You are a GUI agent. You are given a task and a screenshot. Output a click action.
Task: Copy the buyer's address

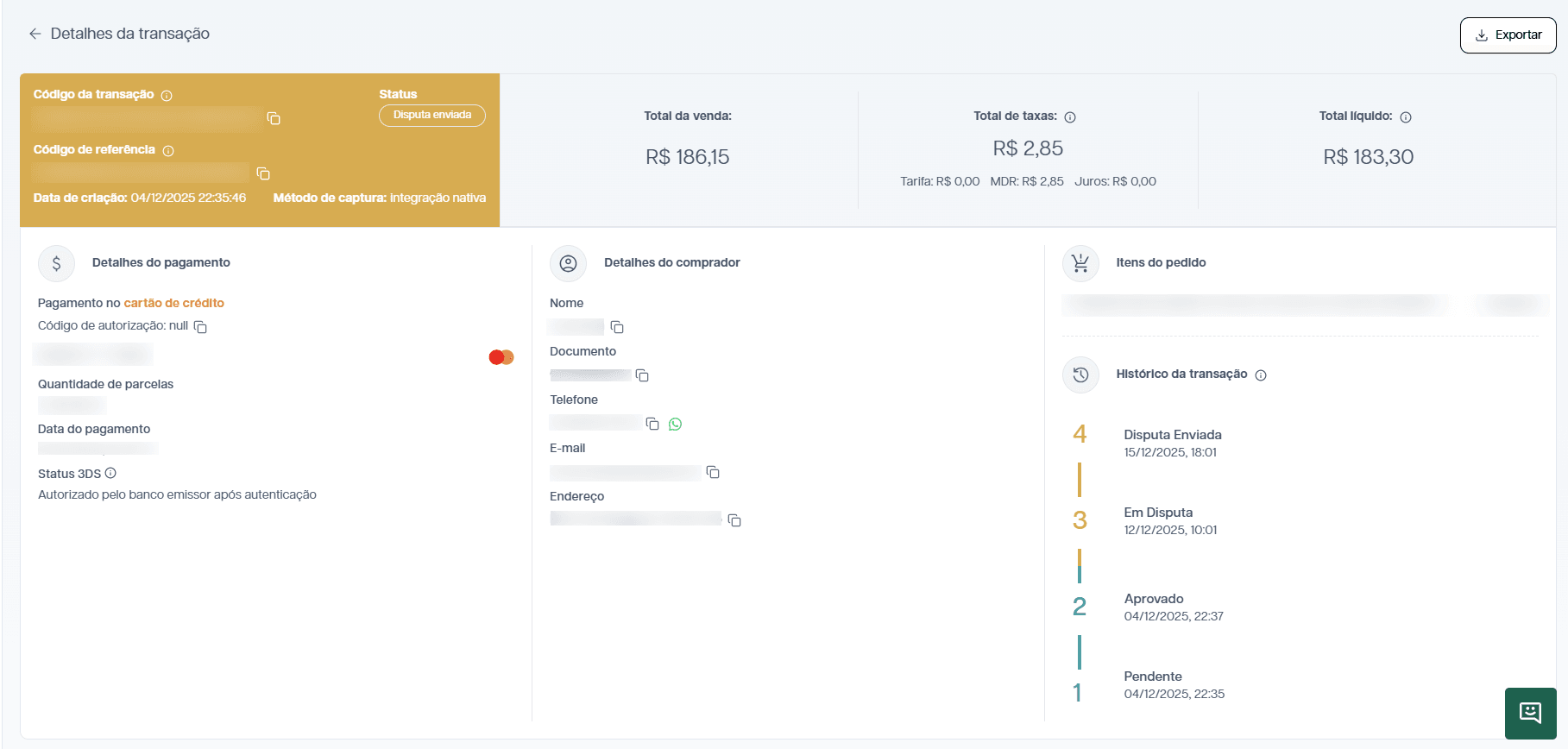point(734,520)
